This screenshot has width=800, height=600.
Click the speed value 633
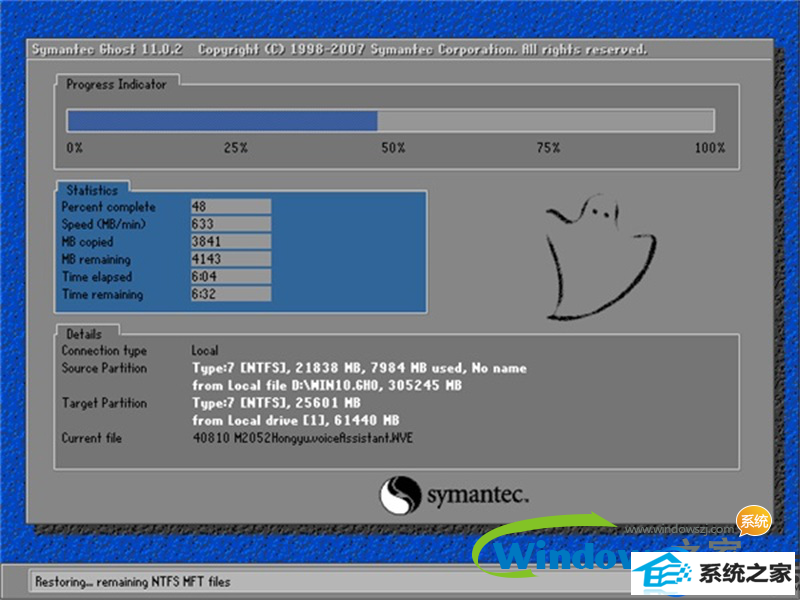click(x=231, y=223)
